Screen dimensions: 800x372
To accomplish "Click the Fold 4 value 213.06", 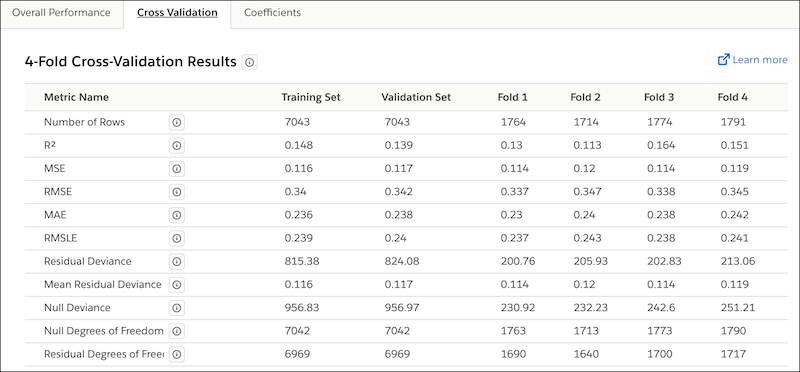I will pos(738,261).
